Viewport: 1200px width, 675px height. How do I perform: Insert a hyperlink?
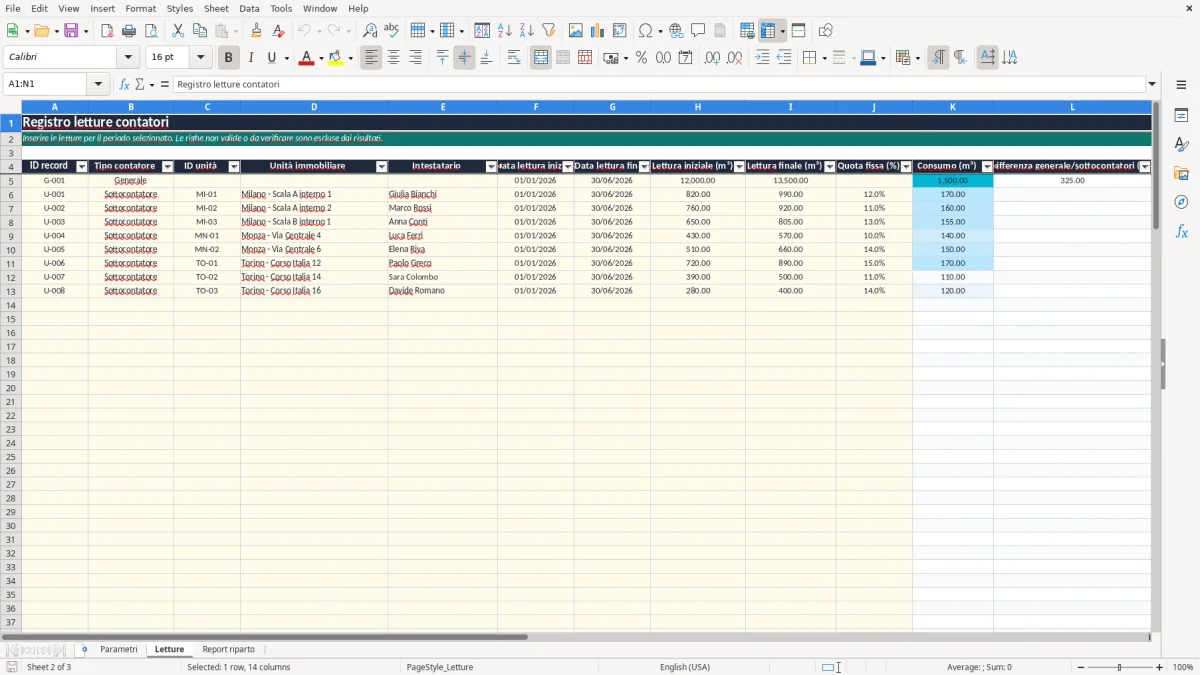click(x=676, y=31)
